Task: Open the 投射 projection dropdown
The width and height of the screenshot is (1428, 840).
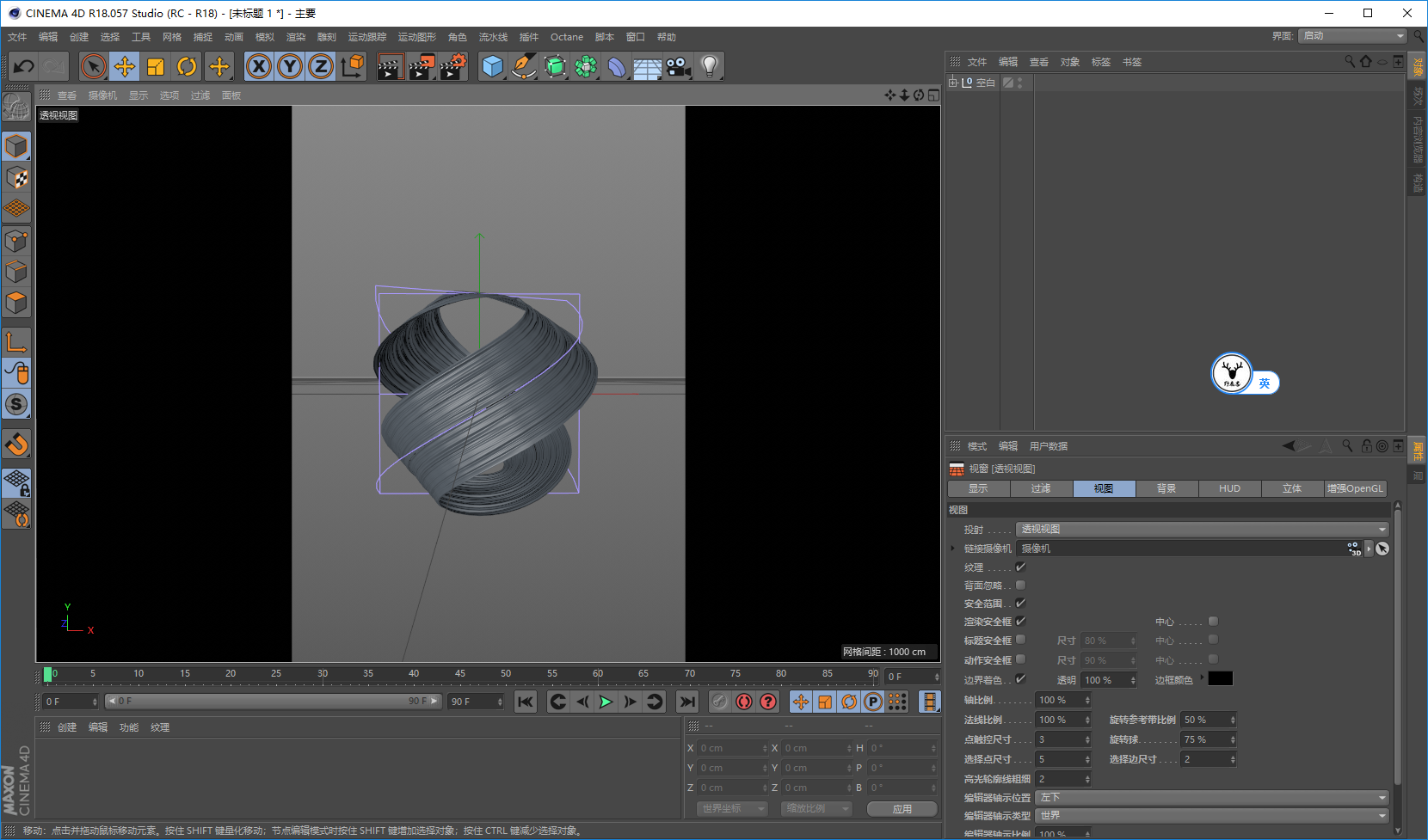Action: [1203, 530]
